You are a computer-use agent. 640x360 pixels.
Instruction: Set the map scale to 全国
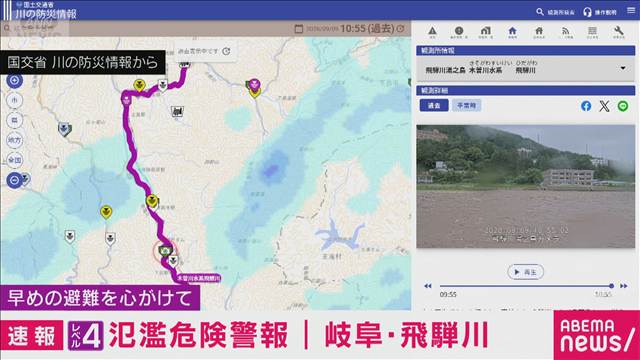tap(15, 160)
